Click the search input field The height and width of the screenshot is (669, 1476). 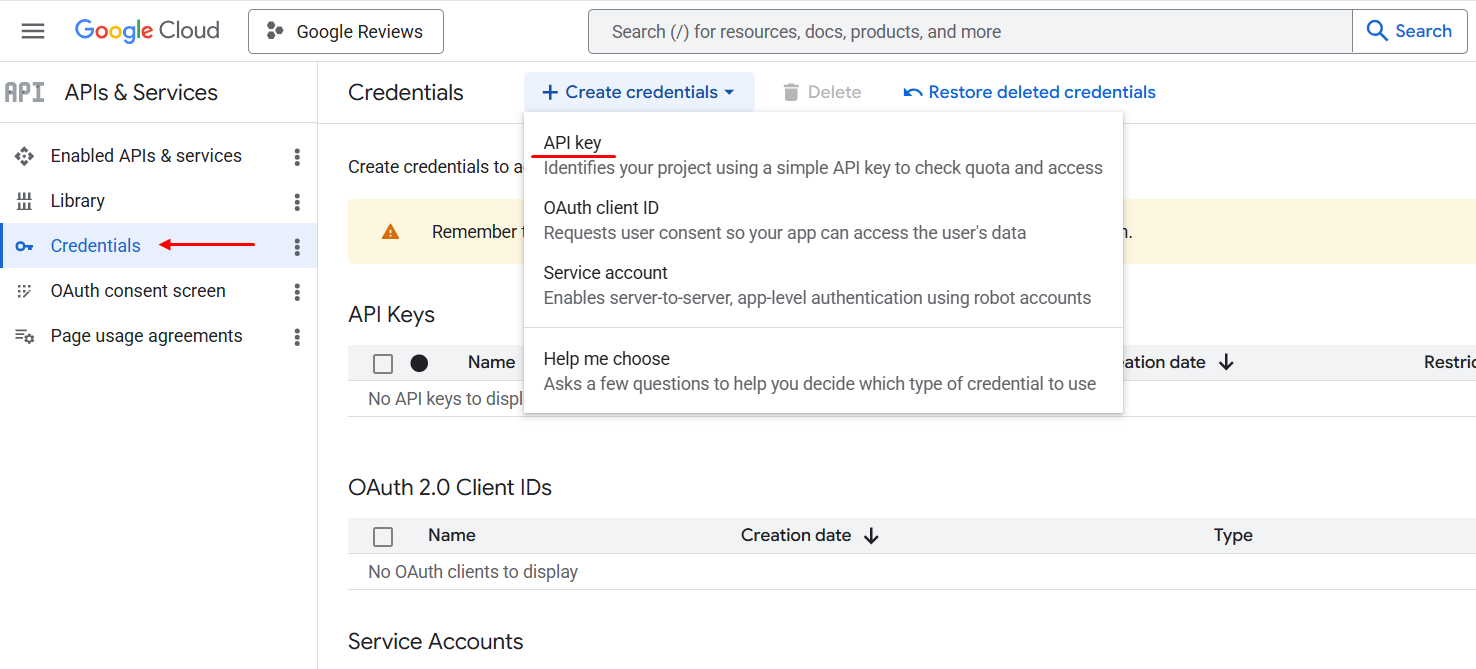click(970, 32)
